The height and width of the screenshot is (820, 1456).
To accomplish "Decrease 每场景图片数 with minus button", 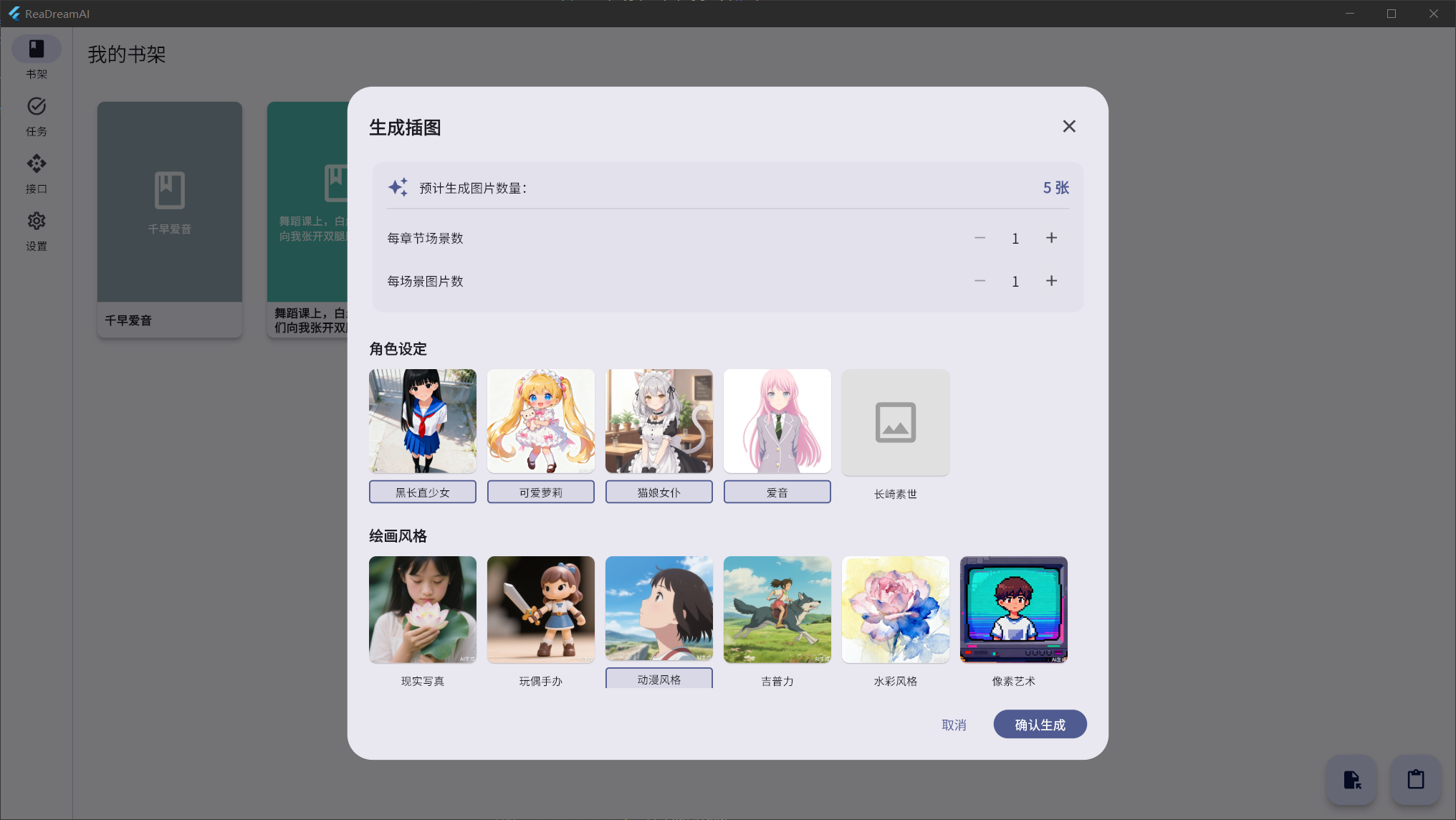I will [980, 281].
